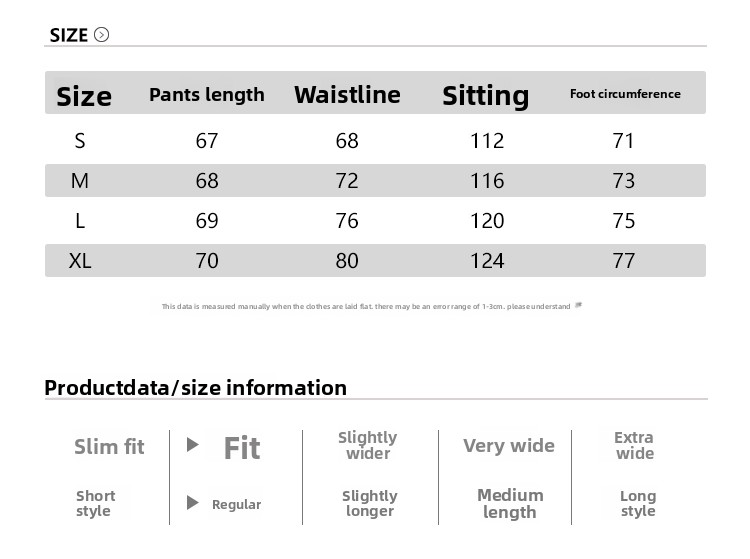Click the Sitting column header
This screenshot has height=559, width=750.
click(486, 95)
